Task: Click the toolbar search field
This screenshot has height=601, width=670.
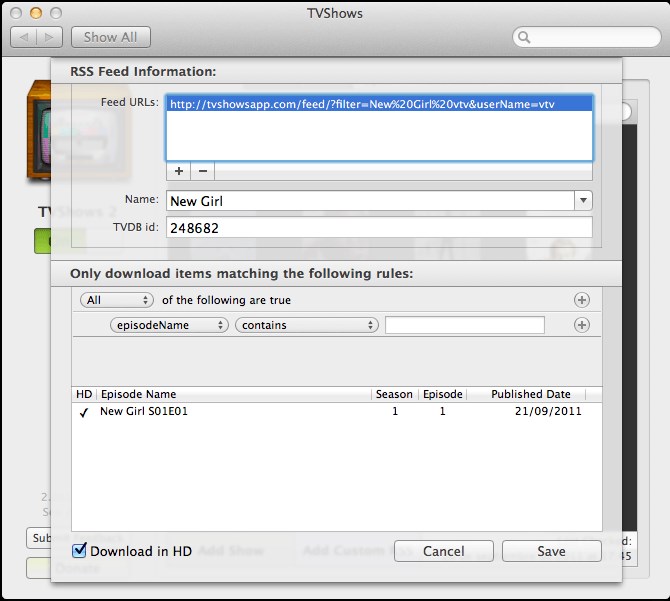Action: tap(587, 37)
